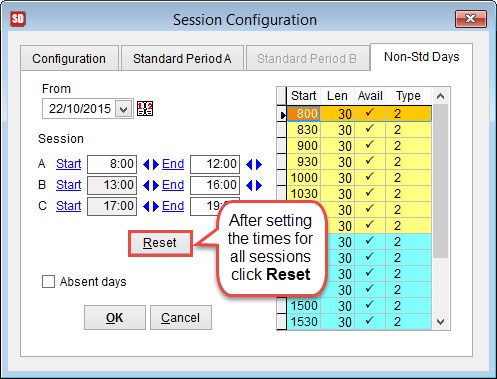The height and width of the screenshot is (379, 497).
Task: Click the Session B start time field 13:00
Action: (112, 185)
